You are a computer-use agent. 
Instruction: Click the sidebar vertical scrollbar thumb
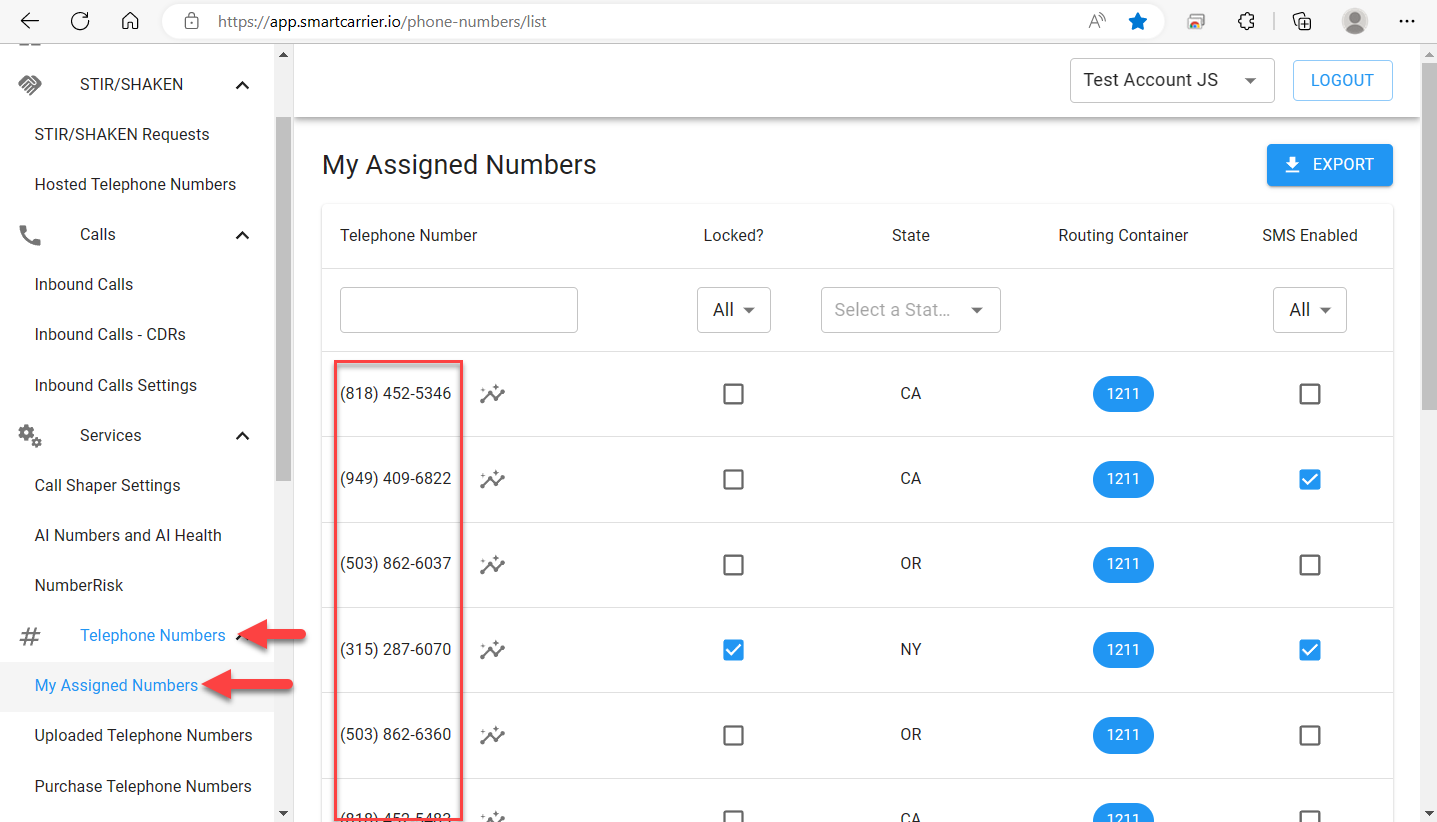tap(283, 298)
